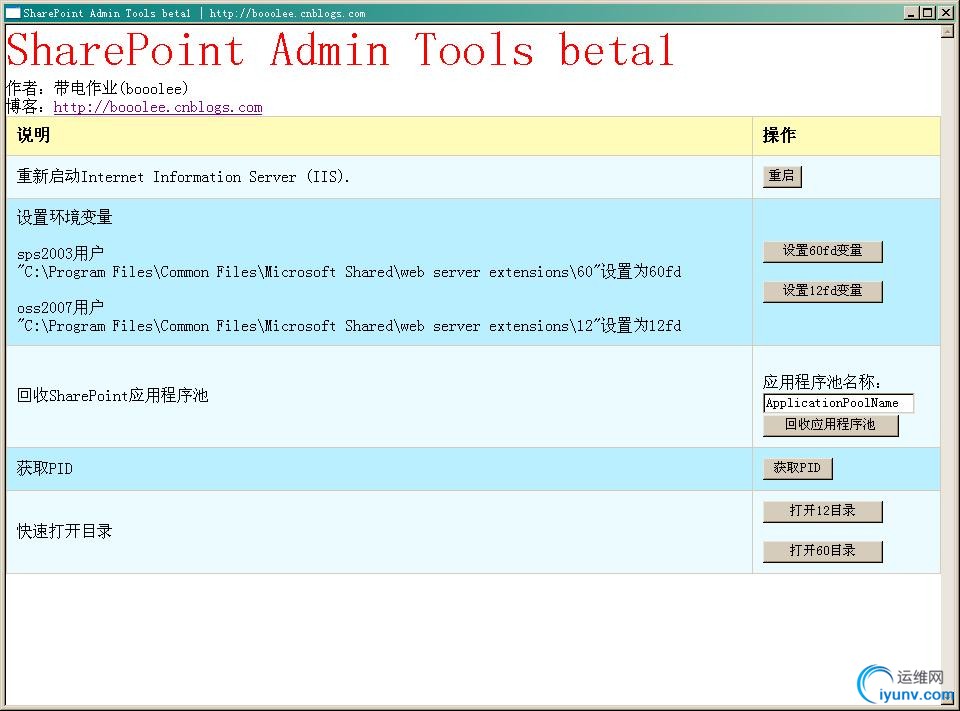
Task: Click the 重启 button to restart IIS
Action: point(782,176)
